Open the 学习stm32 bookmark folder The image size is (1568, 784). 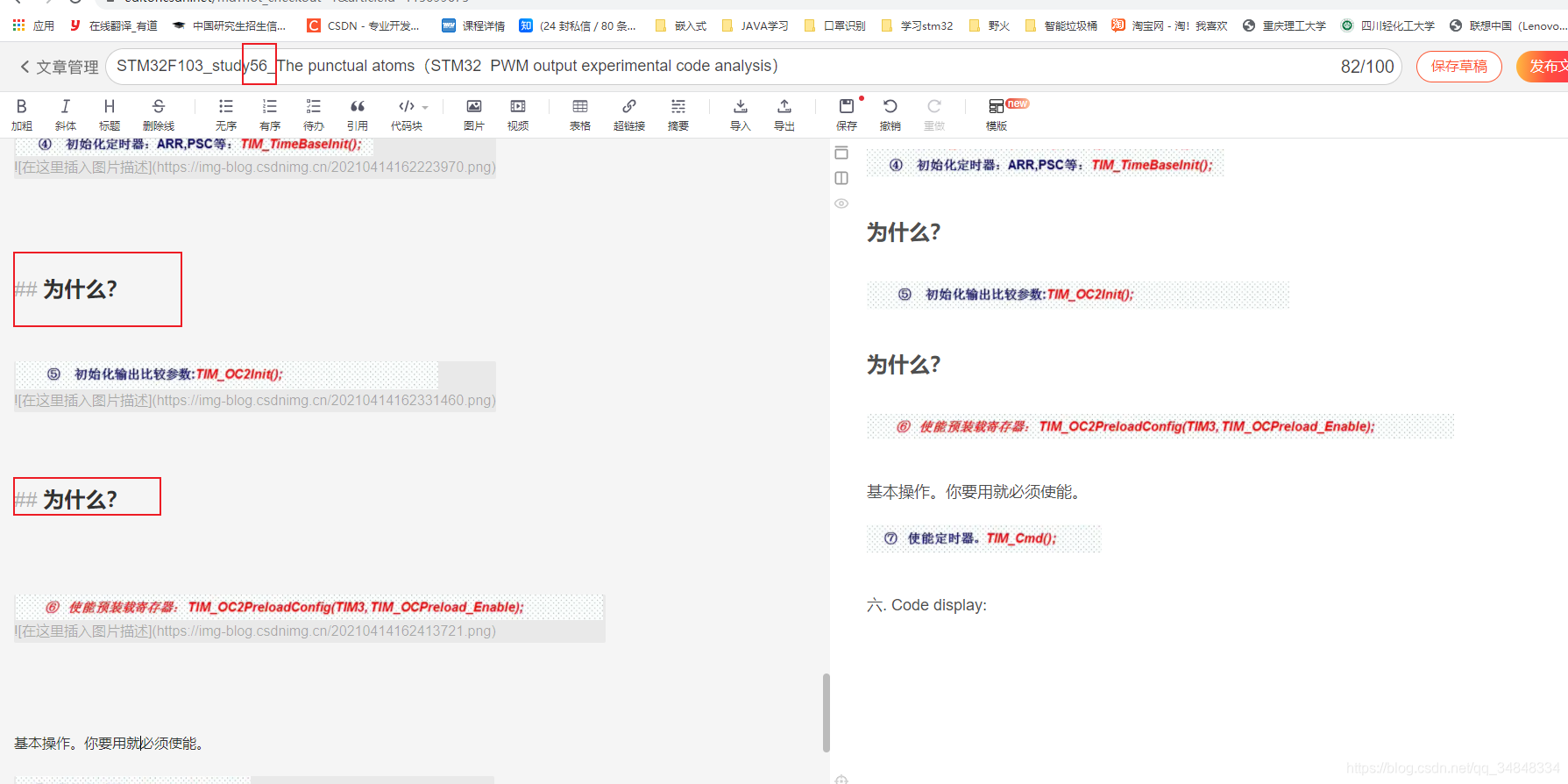(x=917, y=25)
